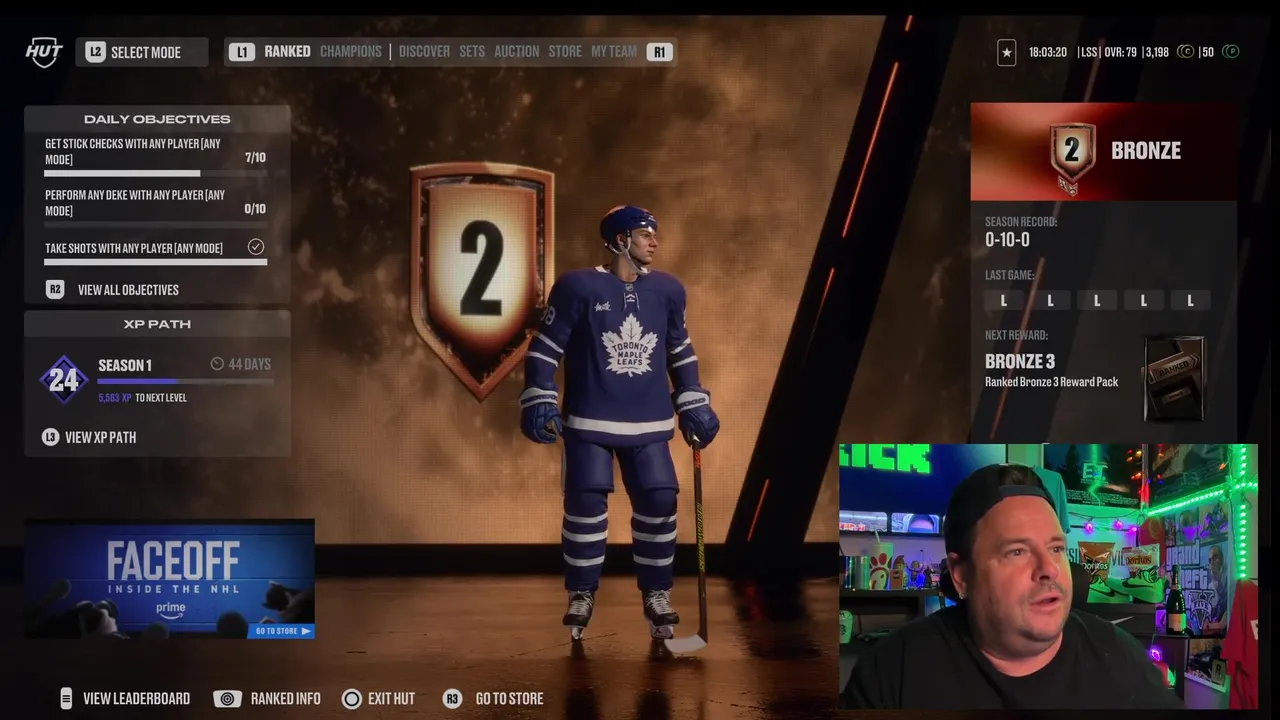Open the My Team tab

click(614, 51)
